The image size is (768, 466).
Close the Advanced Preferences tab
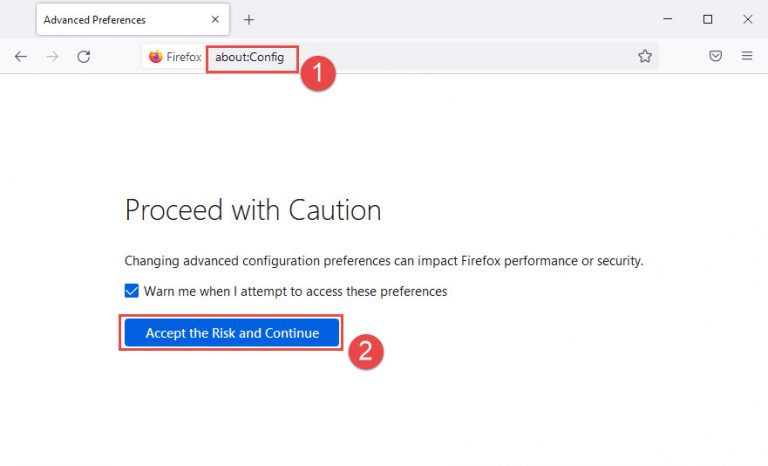click(x=215, y=20)
